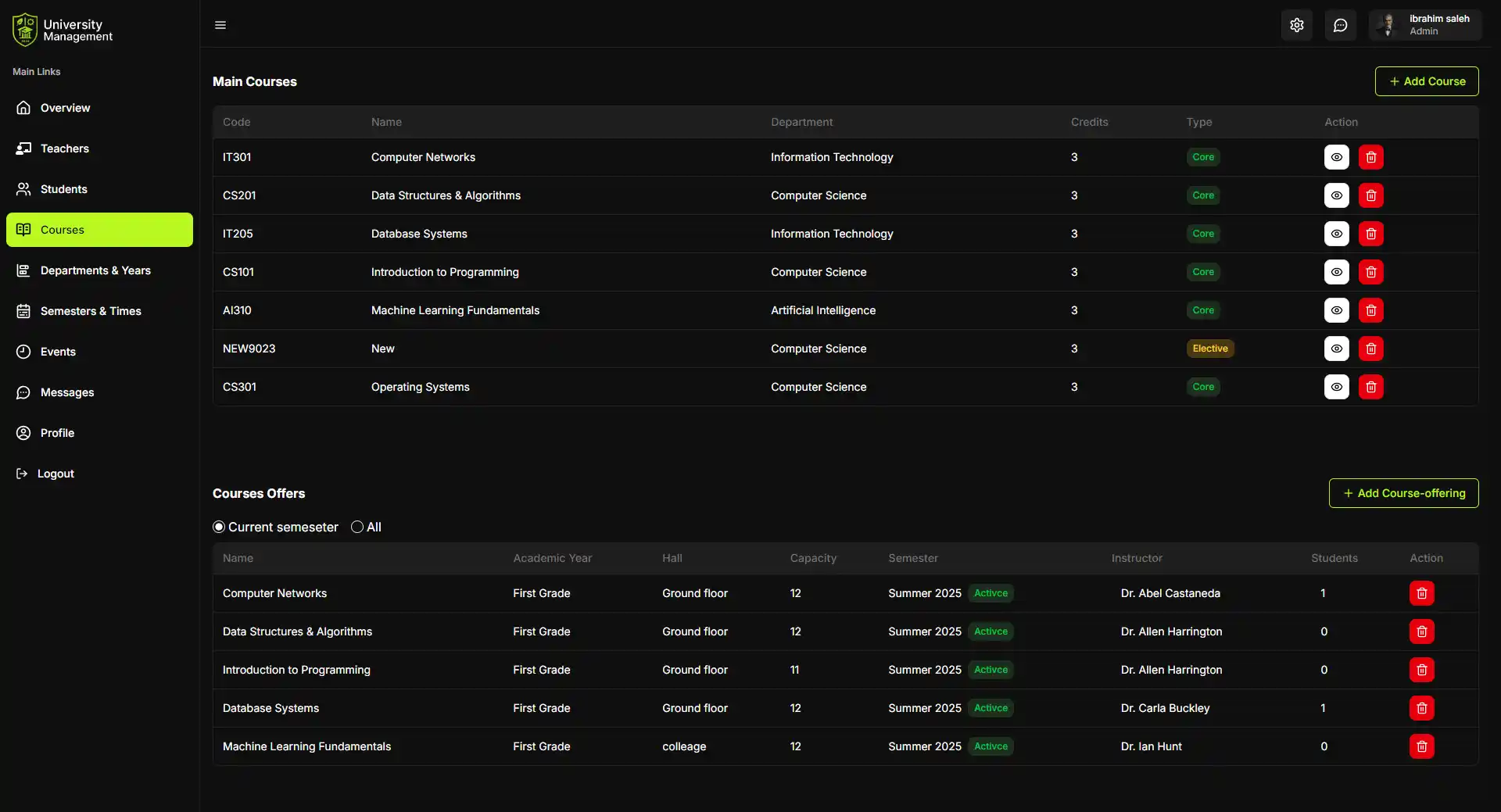This screenshot has width=1501, height=812.
Task: Delete the NEW9023 elective course
Action: (x=1370, y=349)
